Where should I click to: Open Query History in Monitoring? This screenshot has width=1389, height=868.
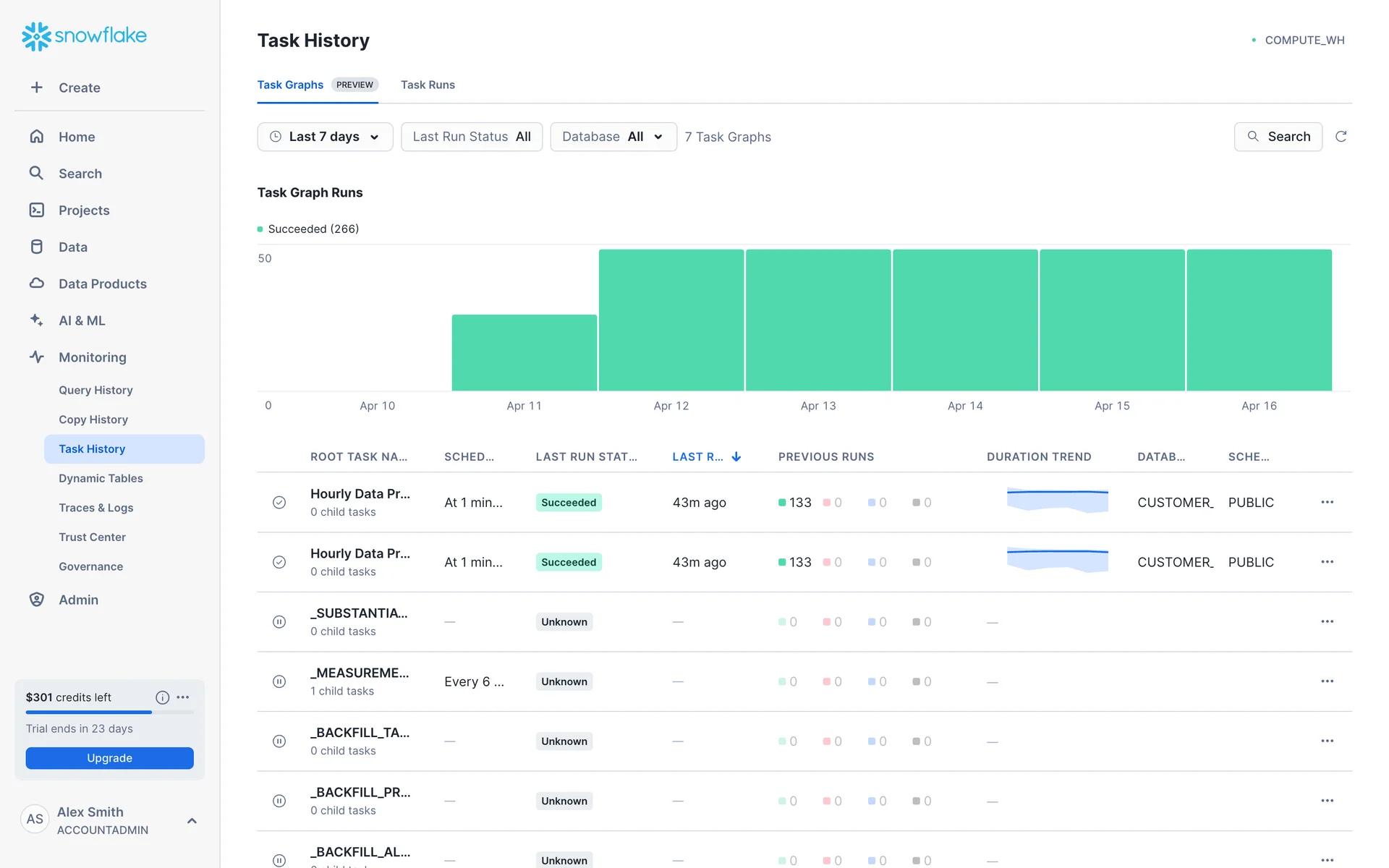pyautogui.click(x=95, y=390)
